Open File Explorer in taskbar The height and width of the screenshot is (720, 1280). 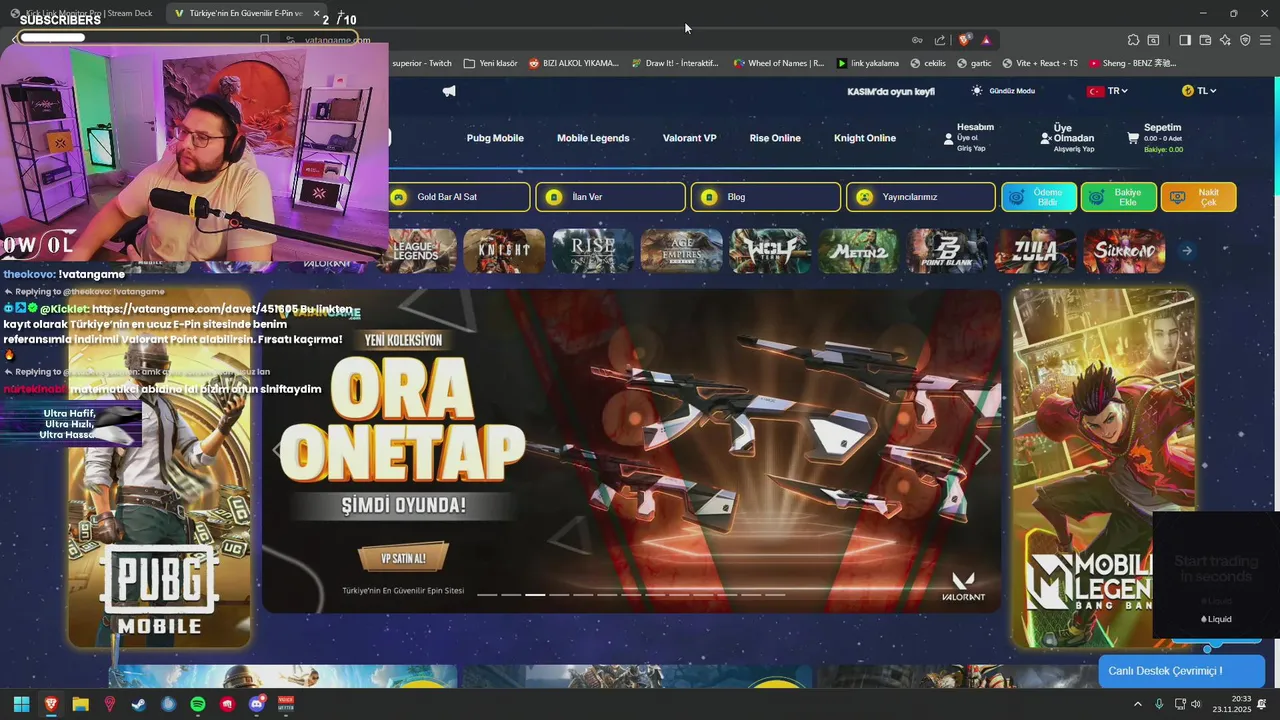80,704
